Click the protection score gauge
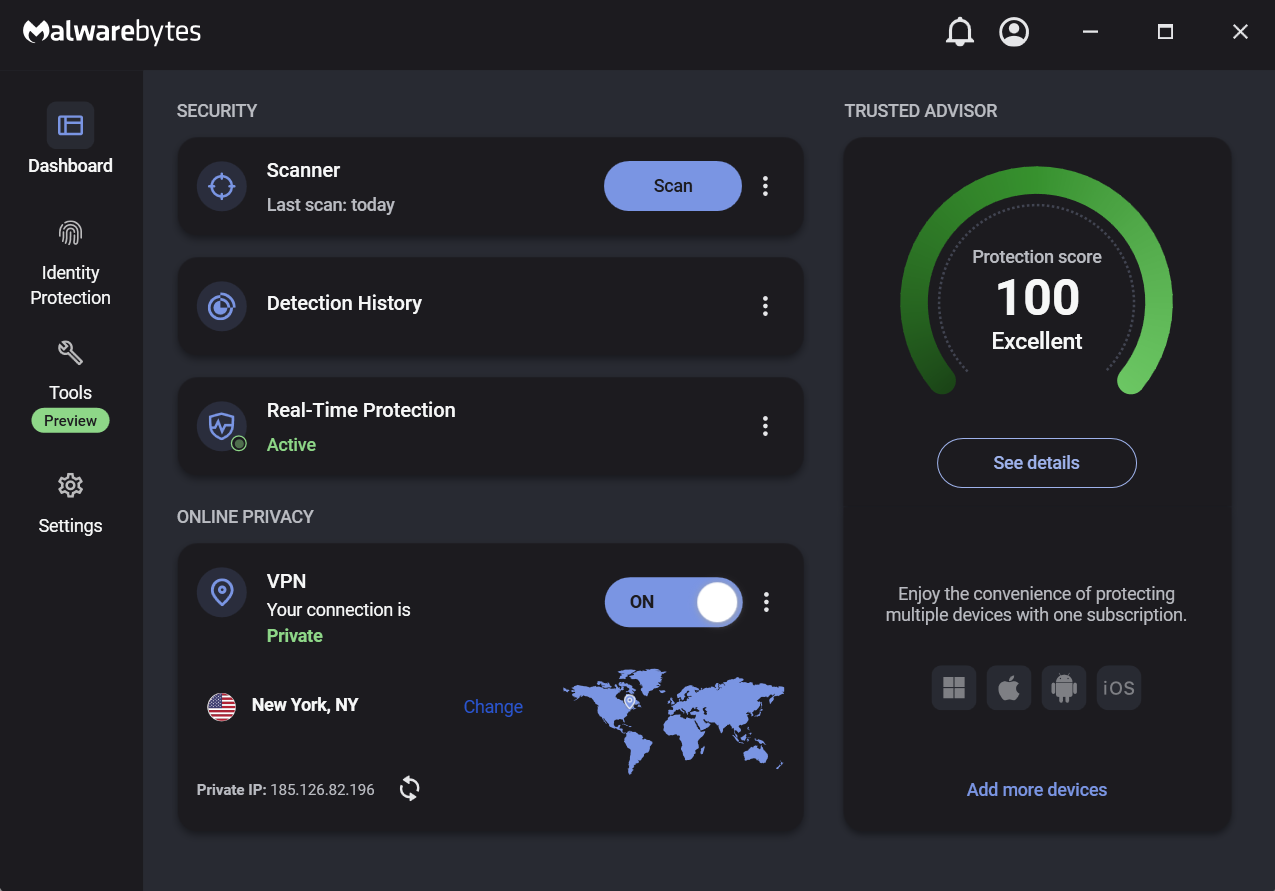Screen dimensions: 1275x891 (1037, 282)
